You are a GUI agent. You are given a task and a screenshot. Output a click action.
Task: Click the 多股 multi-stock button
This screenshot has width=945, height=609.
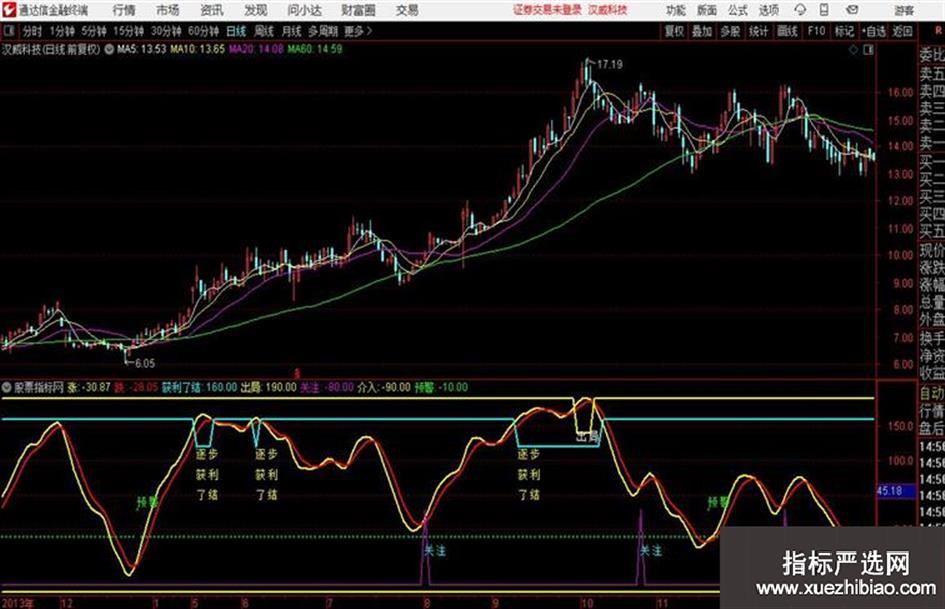[x=730, y=31]
